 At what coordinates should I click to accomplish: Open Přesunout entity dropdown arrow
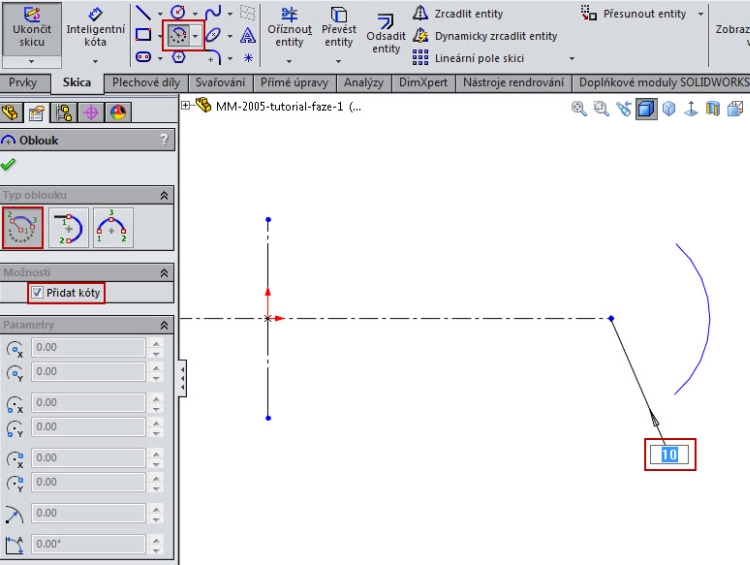(x=701, y=14)
